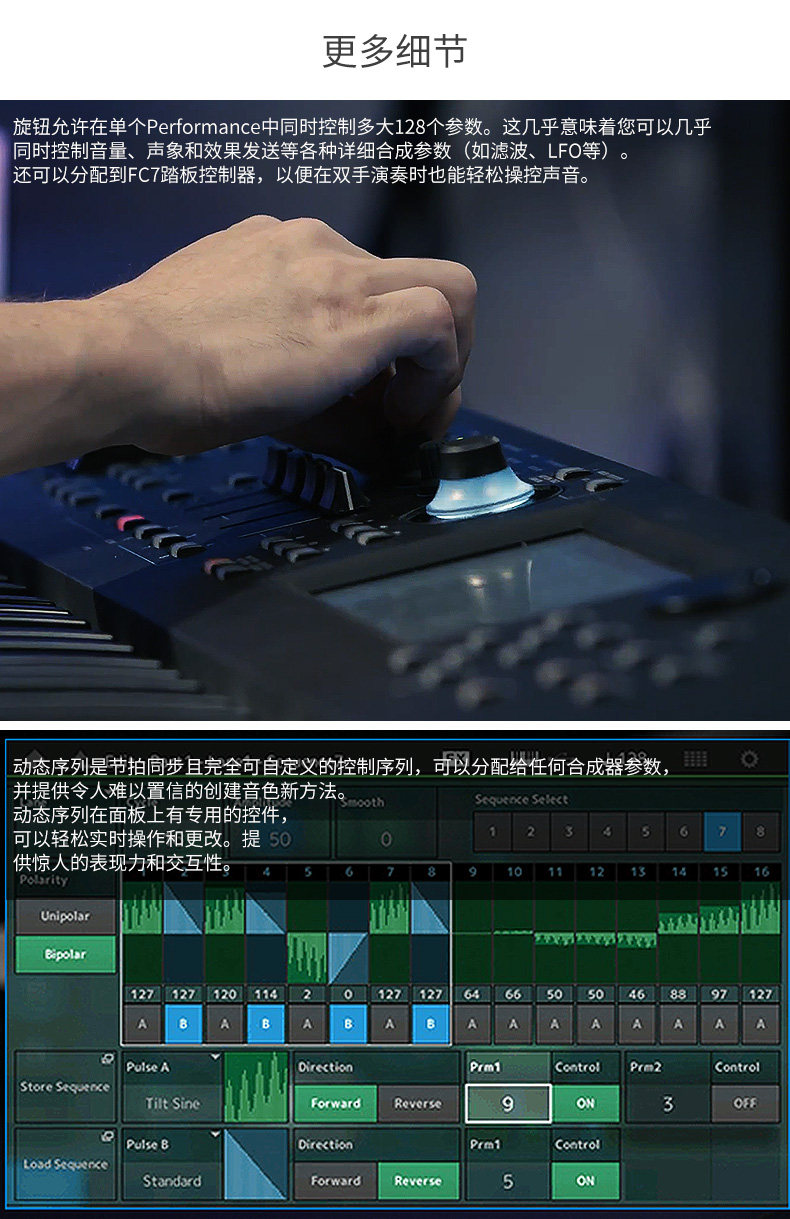Select sequence number 3

[x=568, y=832]
